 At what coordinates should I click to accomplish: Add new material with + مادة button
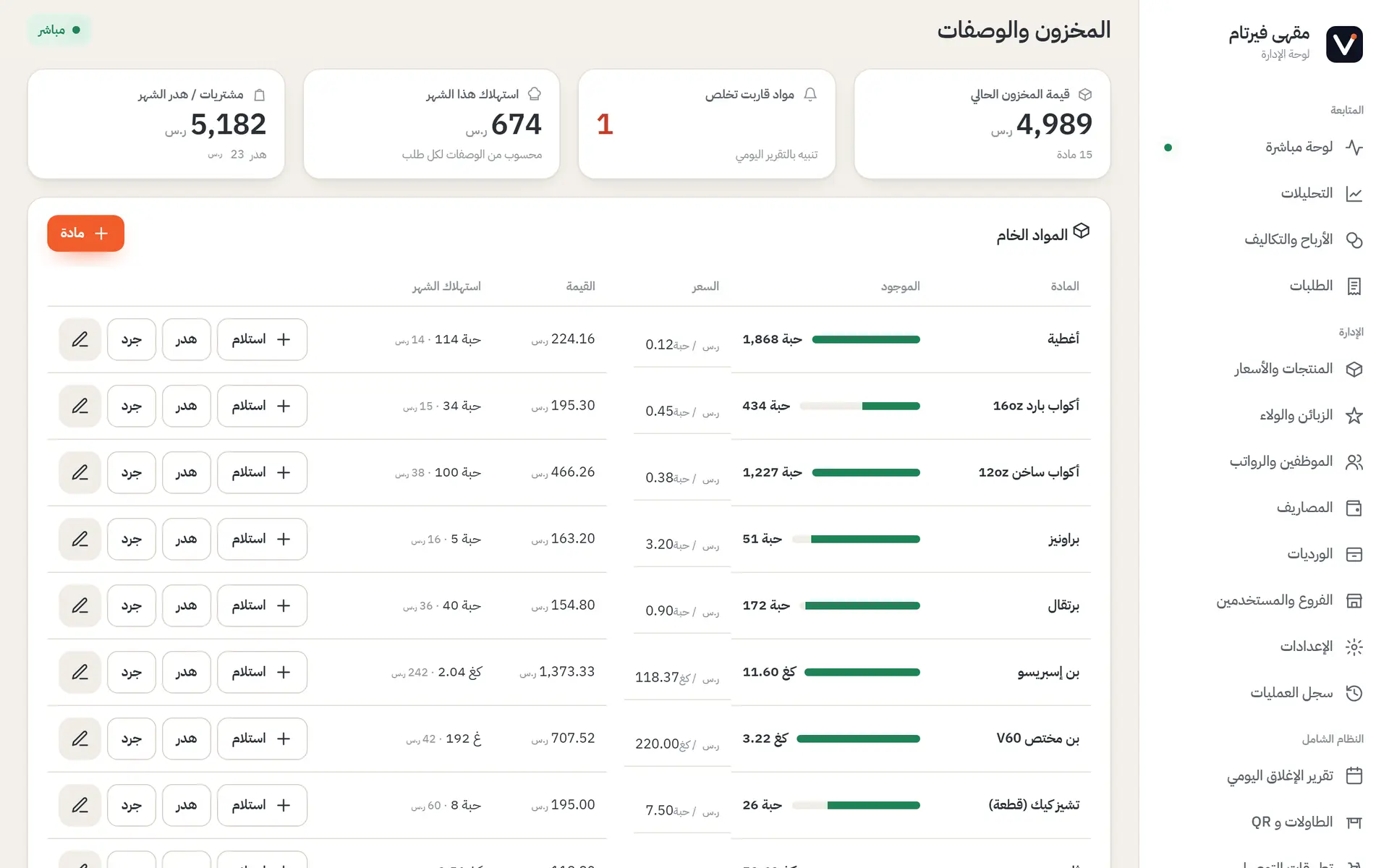85,233
